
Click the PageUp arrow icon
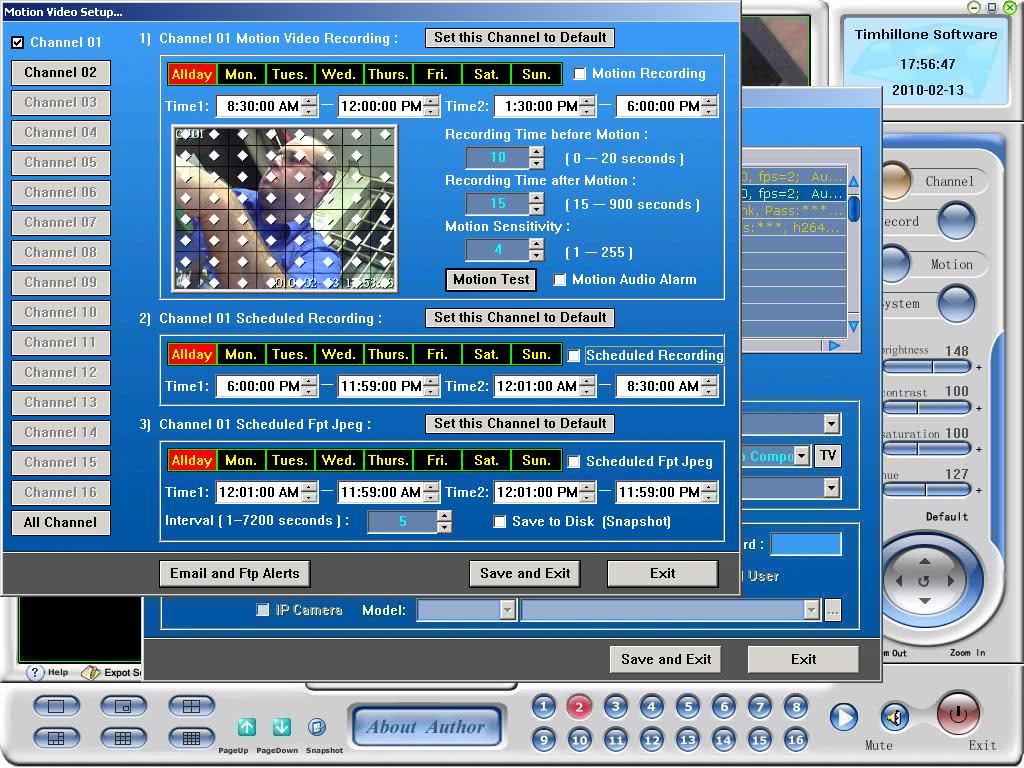(x=247, y=727)
